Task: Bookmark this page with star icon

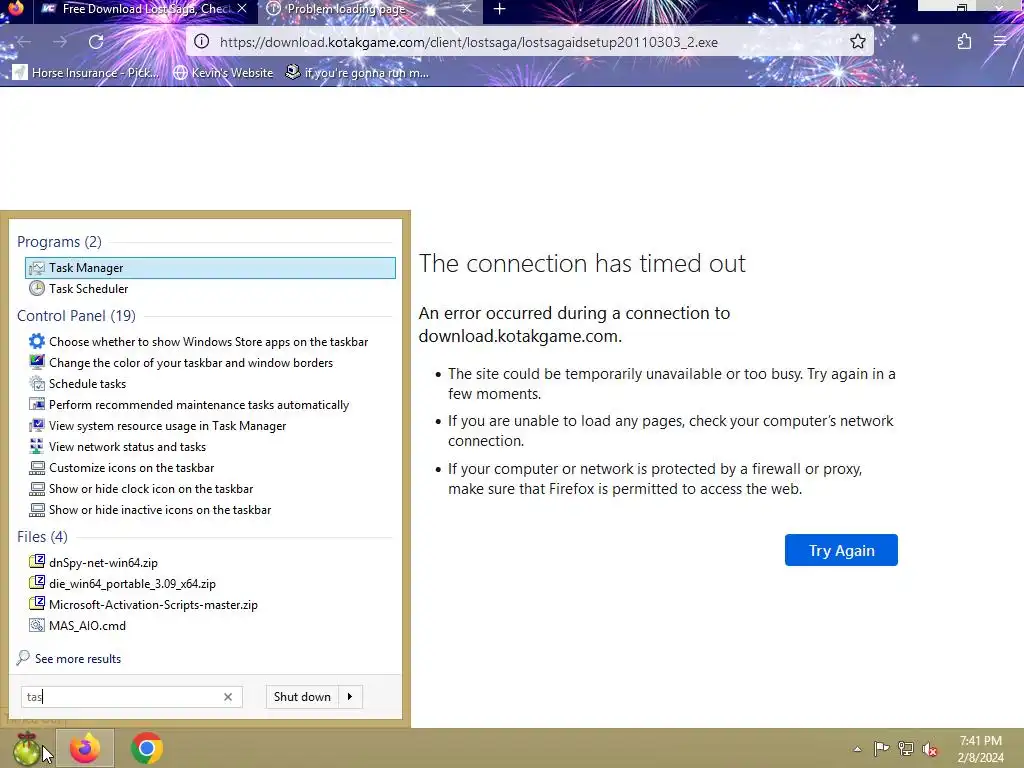Action: click(x=858, y=42)
